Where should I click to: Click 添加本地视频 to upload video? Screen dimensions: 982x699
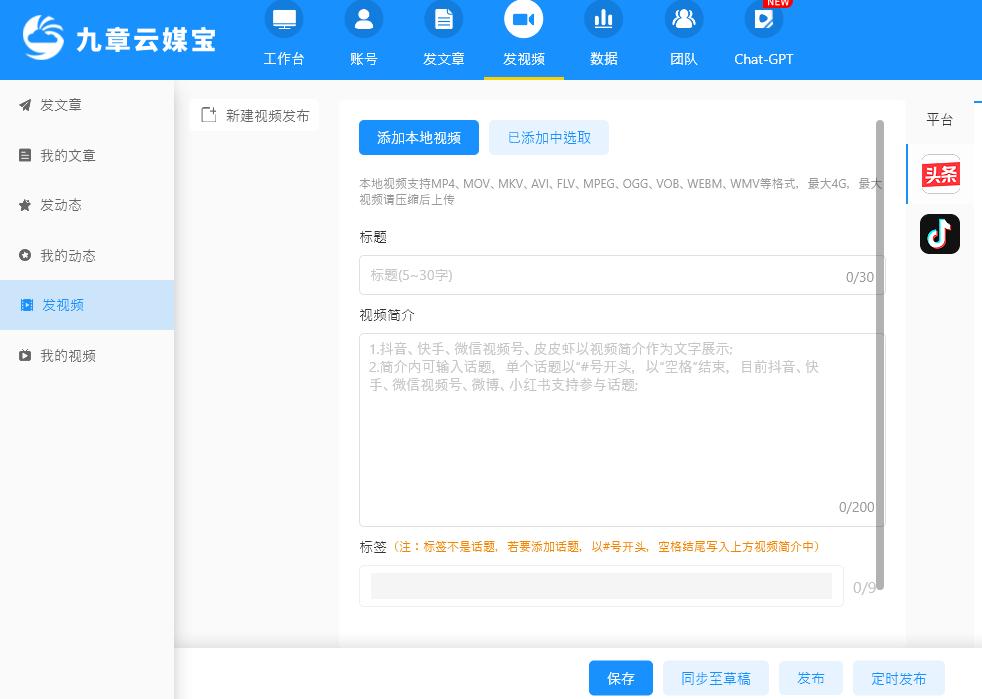click(x=419, y=137)
